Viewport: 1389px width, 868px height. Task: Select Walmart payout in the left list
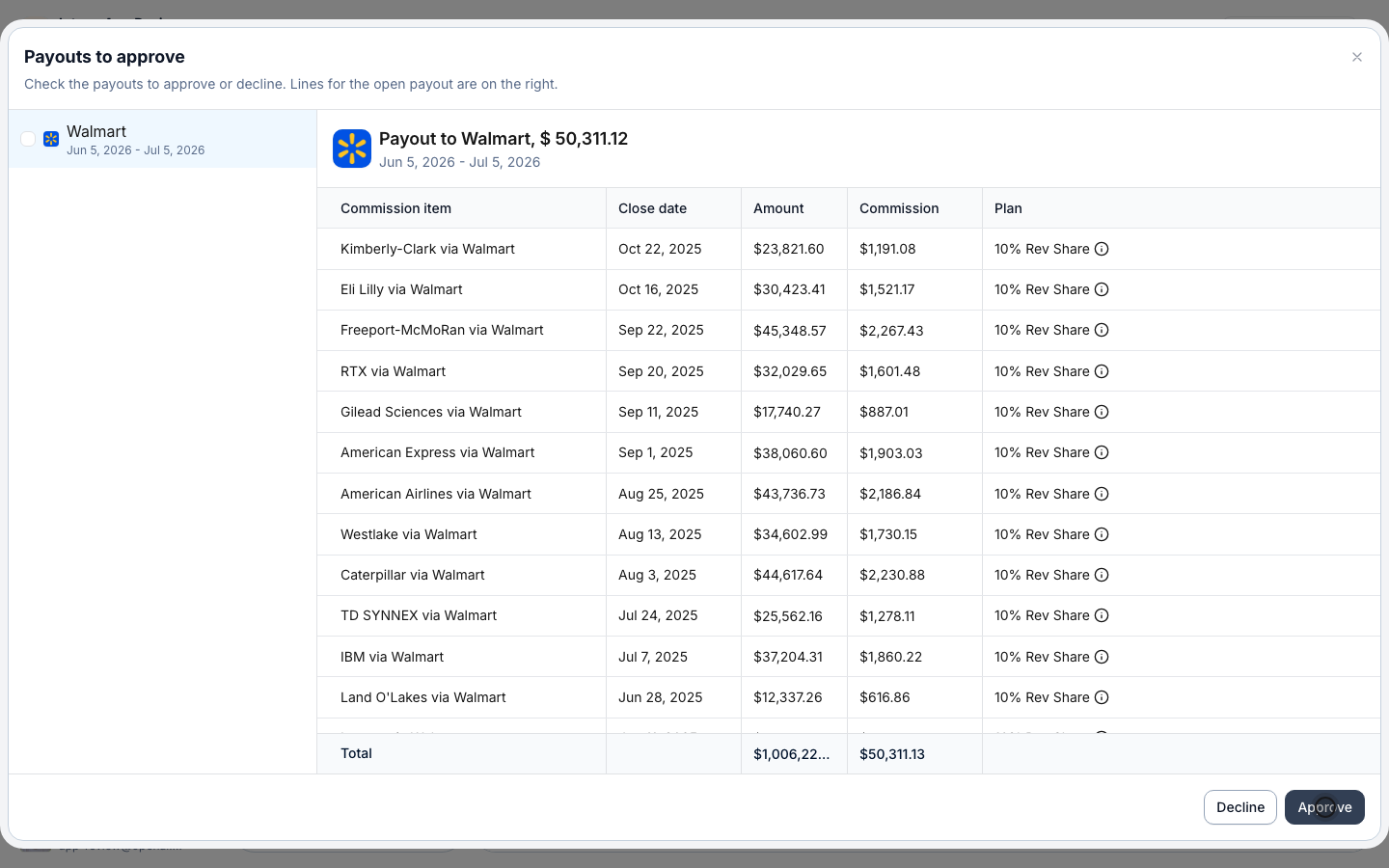pos(163,139)
